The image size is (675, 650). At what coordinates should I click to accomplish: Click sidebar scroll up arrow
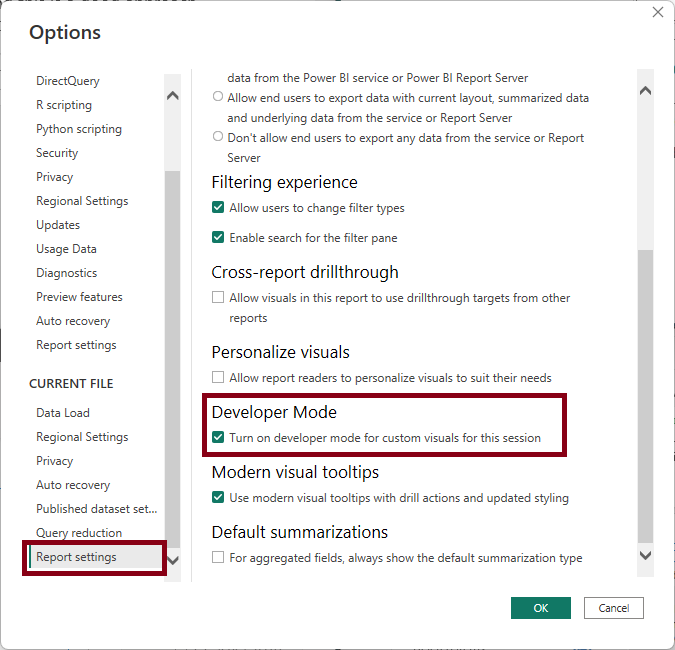tap(173, 96)
